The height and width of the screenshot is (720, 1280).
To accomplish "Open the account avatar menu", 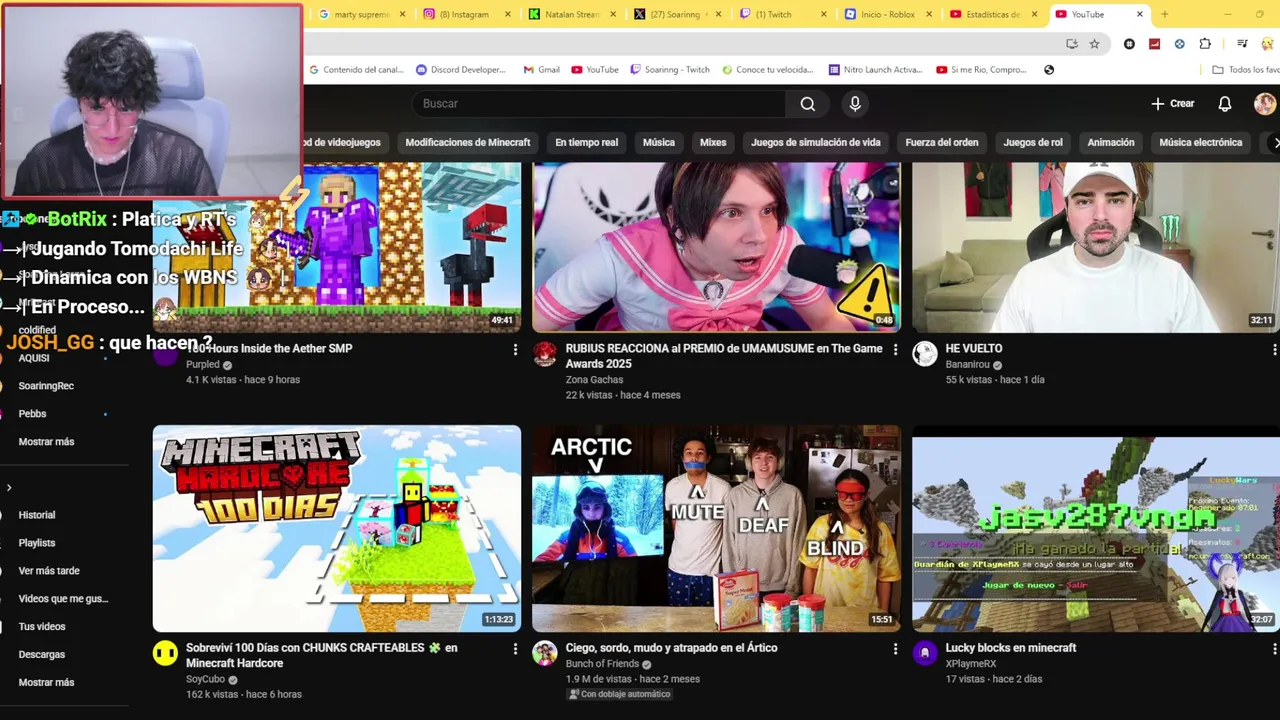I will 1265,104.
